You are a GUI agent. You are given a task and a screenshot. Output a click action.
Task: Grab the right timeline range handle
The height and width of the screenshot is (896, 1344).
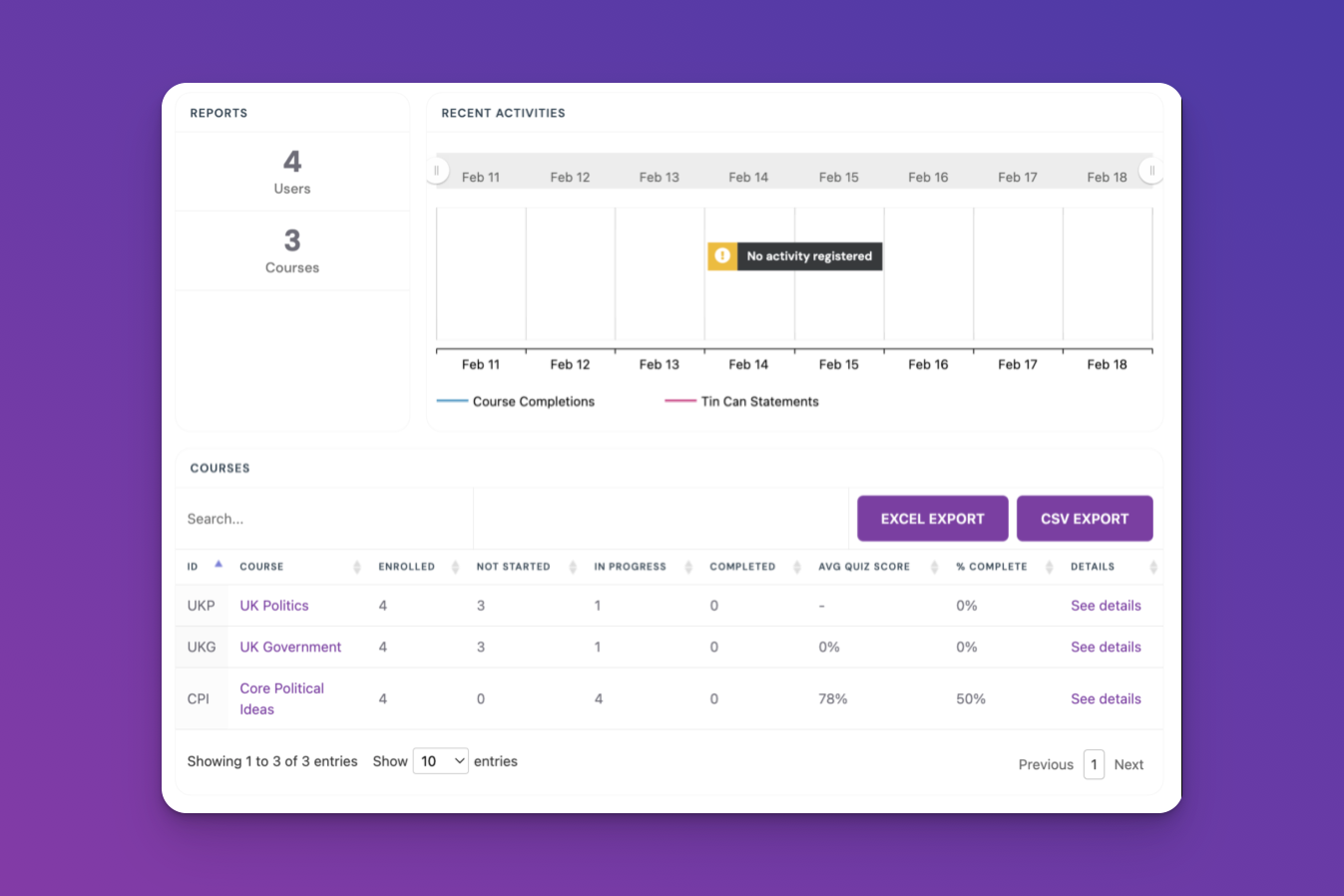tap(1151, 171)
